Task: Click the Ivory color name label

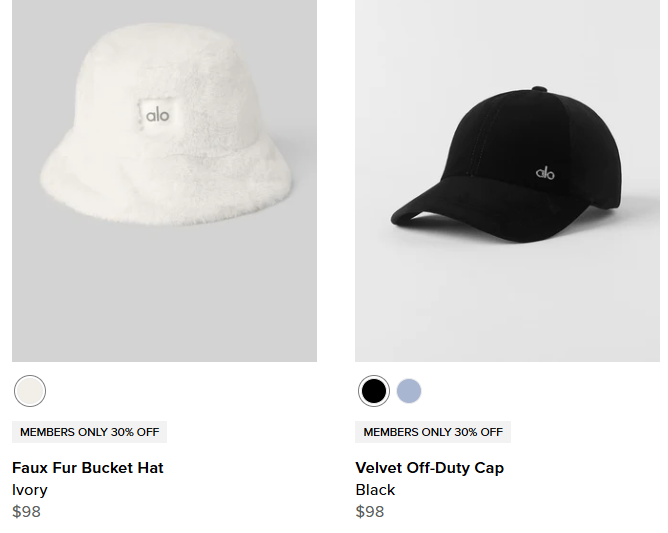Action: tap(29, 490)
